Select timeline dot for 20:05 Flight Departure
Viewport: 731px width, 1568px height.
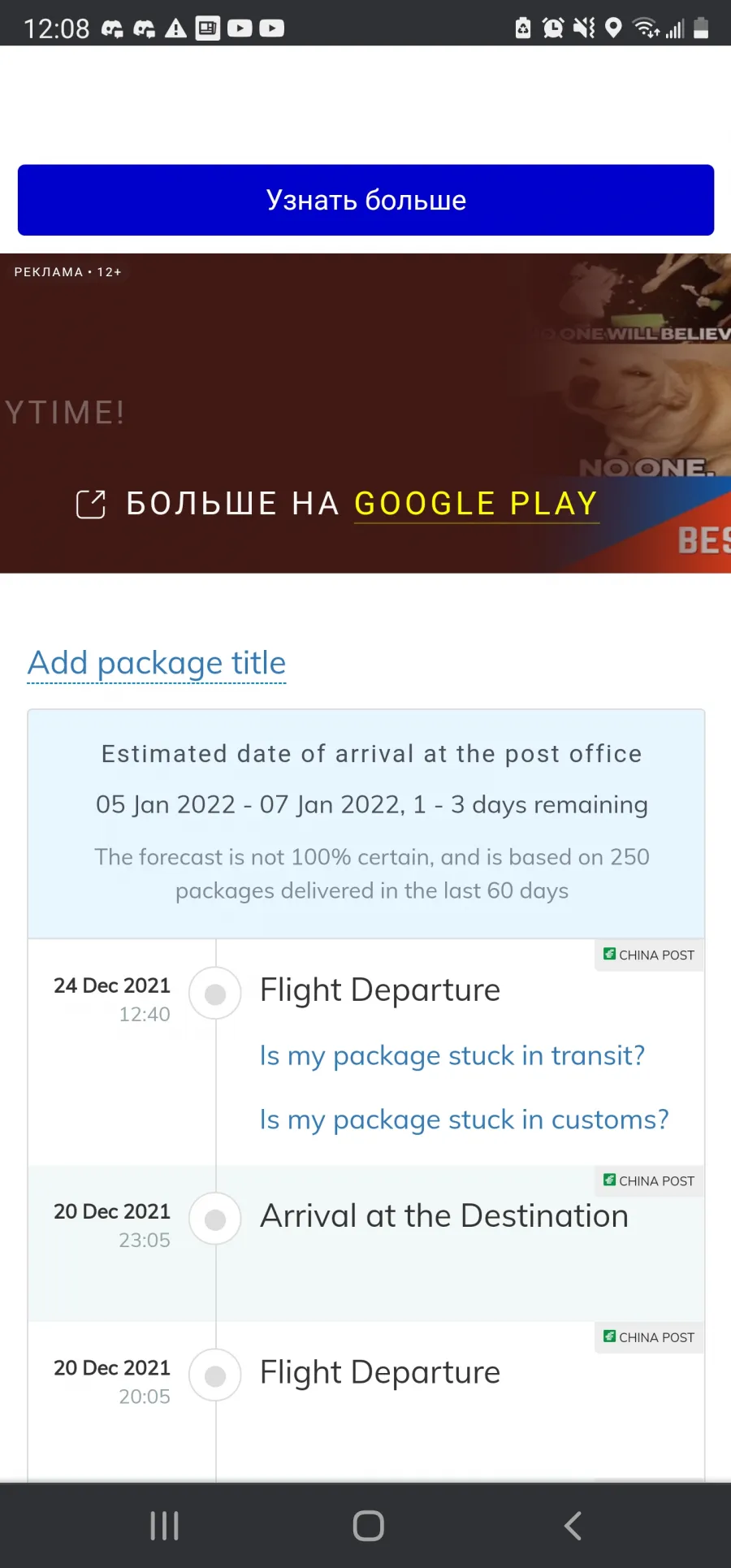pyautogui.click(x=215, y=1375)
